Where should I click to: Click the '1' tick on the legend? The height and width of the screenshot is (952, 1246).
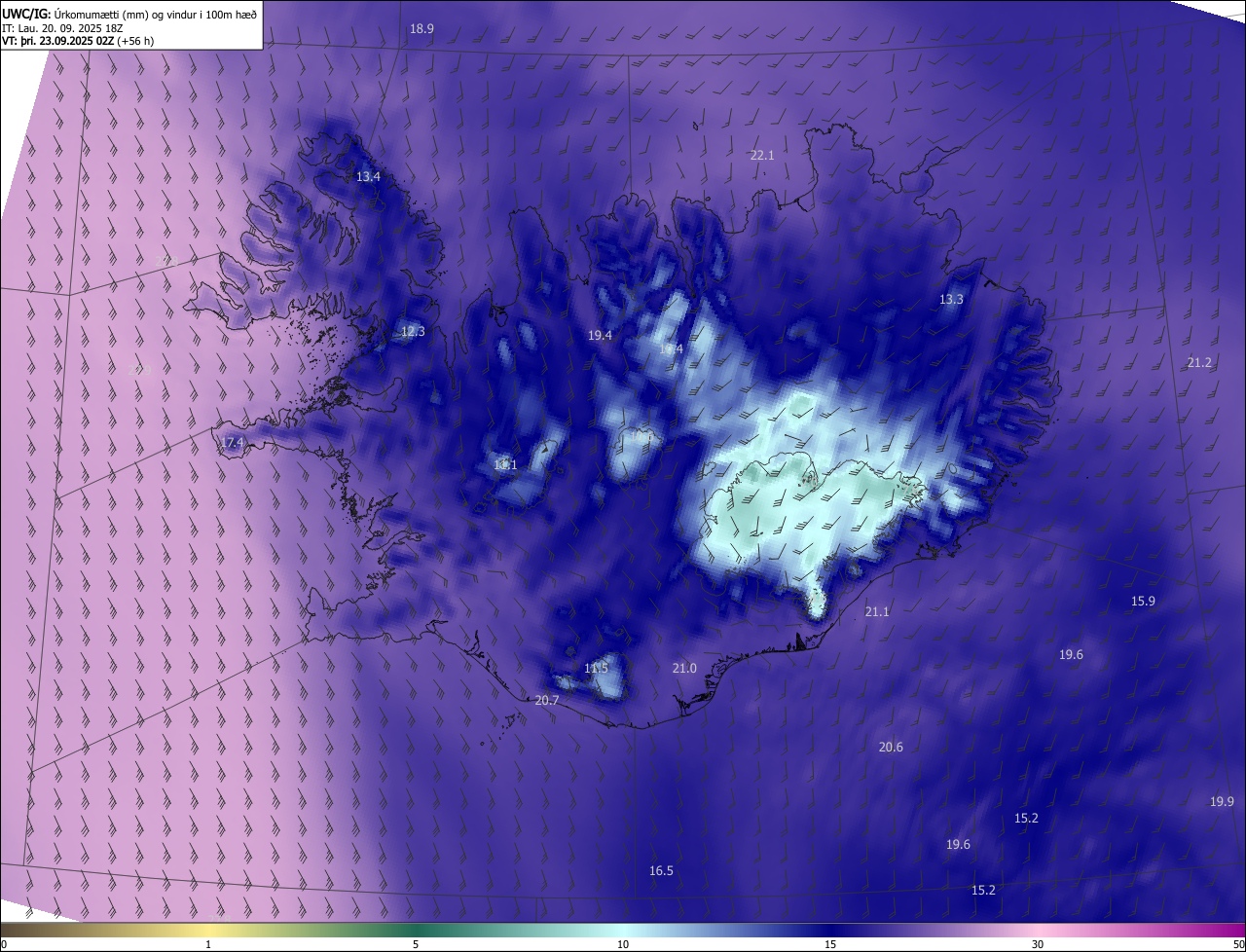(x=208, y=945)
